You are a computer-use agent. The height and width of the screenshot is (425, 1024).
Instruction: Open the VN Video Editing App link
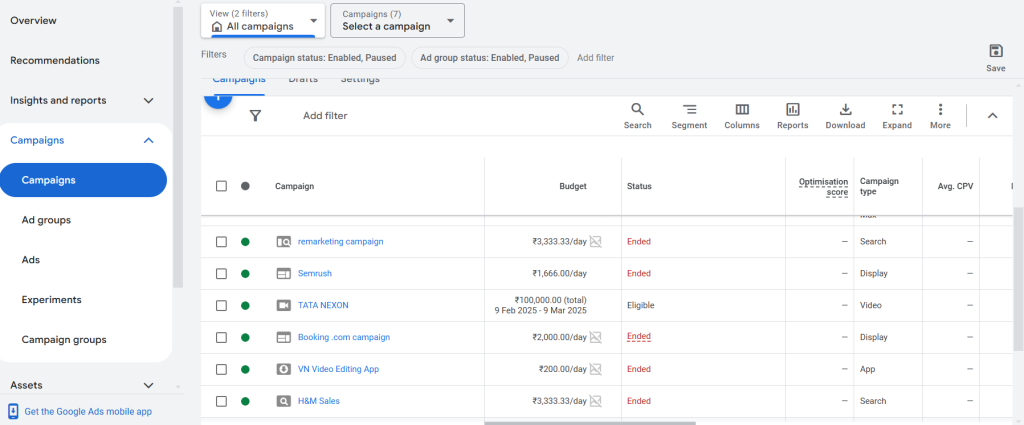[x=338, y=370]
